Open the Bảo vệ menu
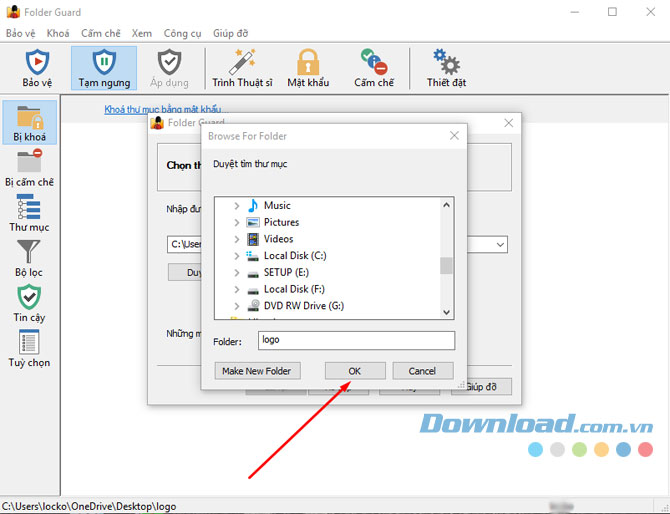 (x=21, y=33)
